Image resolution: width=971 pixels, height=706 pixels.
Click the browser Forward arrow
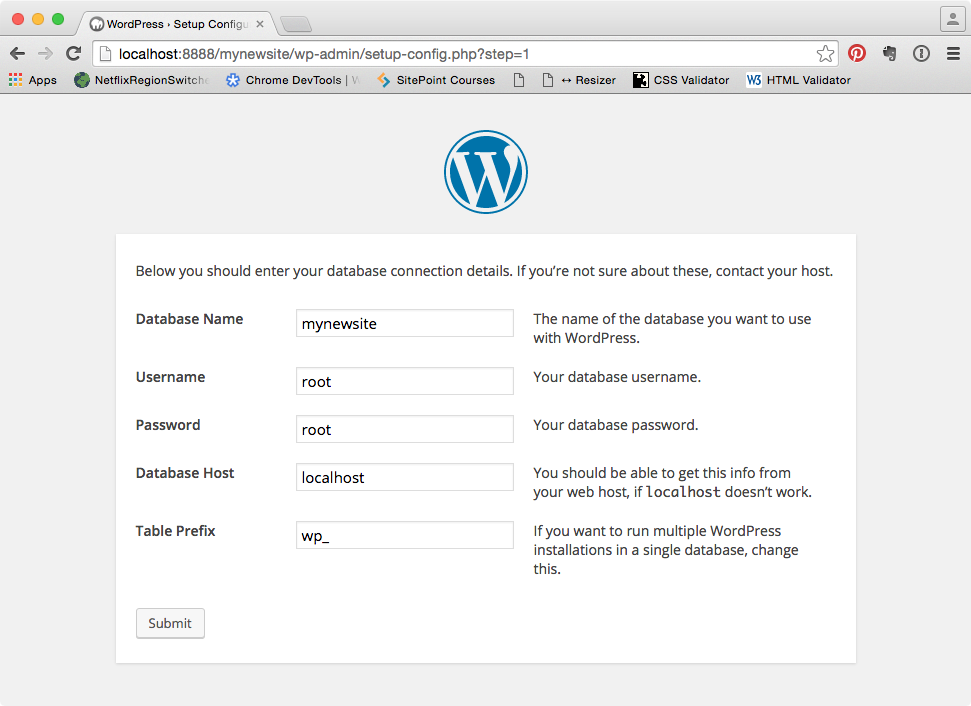[45, 54]
